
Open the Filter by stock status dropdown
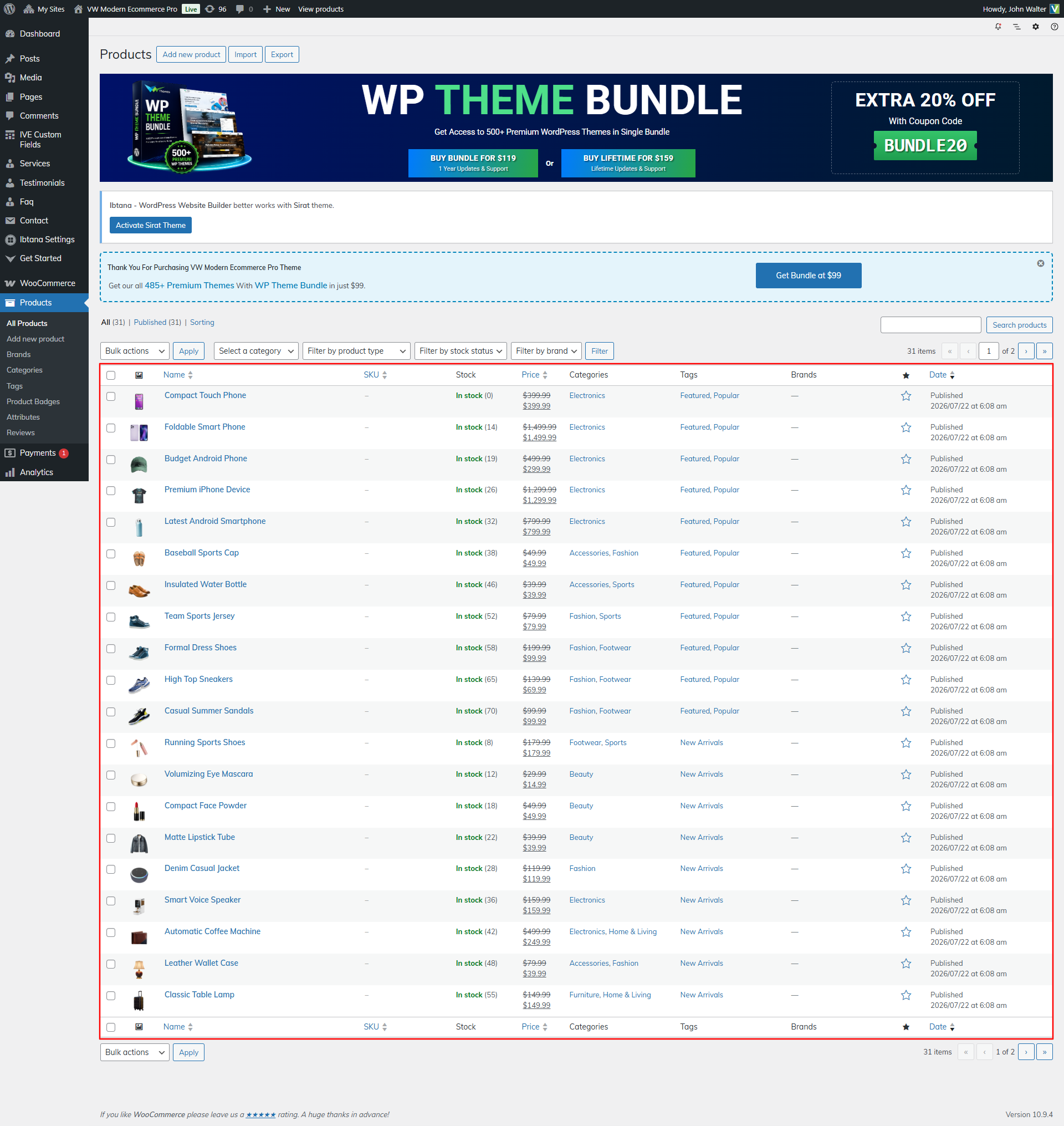[461, 351]
